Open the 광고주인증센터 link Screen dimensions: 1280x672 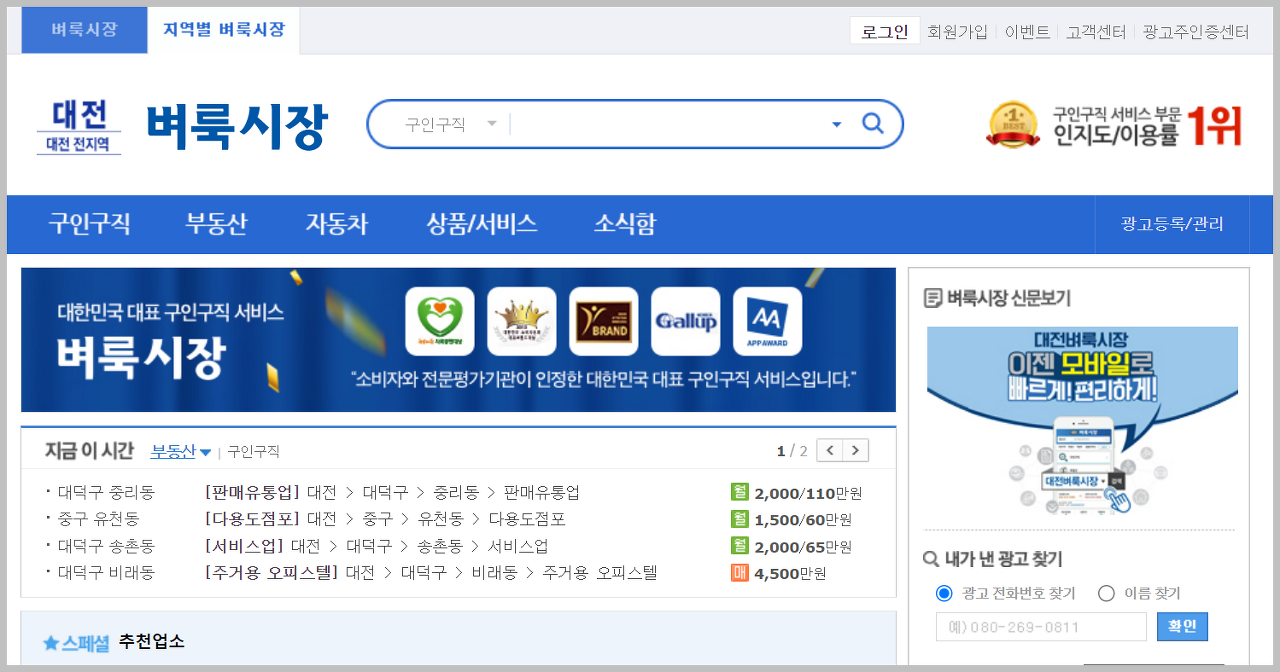[x=1196, y=32]
